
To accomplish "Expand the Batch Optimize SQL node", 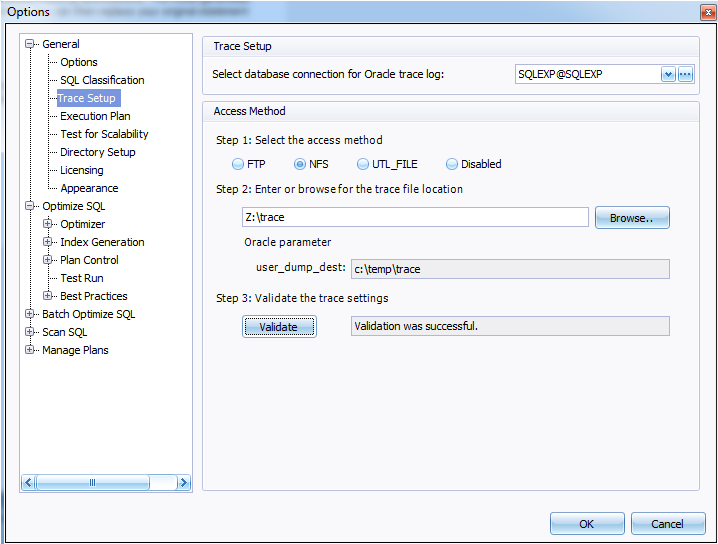I will click(x=31, y=314).
